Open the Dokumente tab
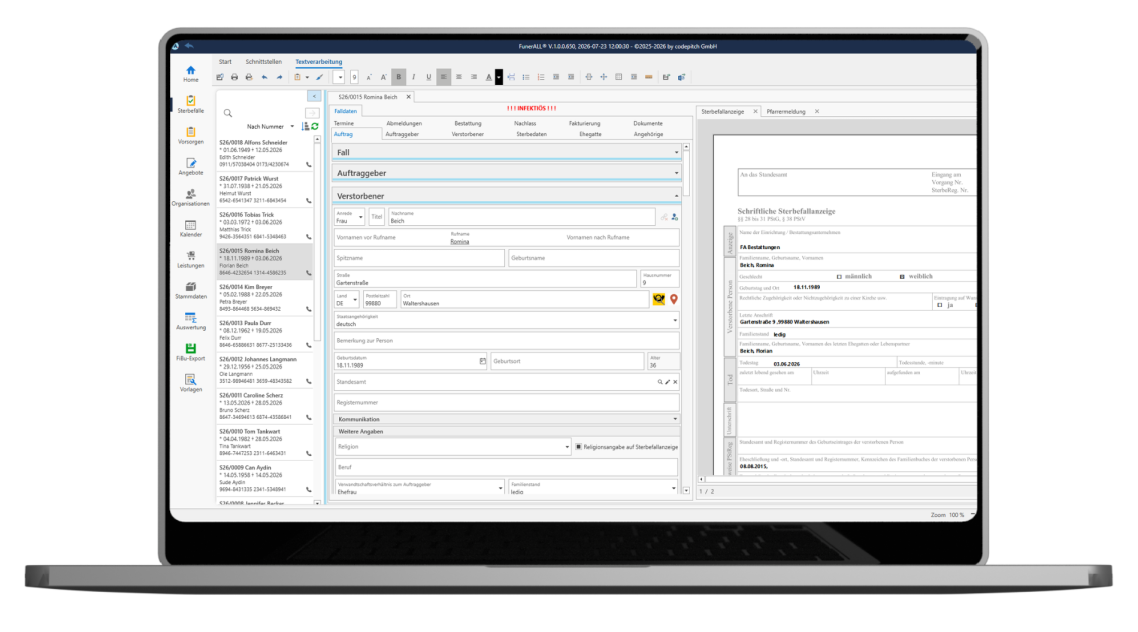Screen dimensions: 1138x632 click(647, 123)
